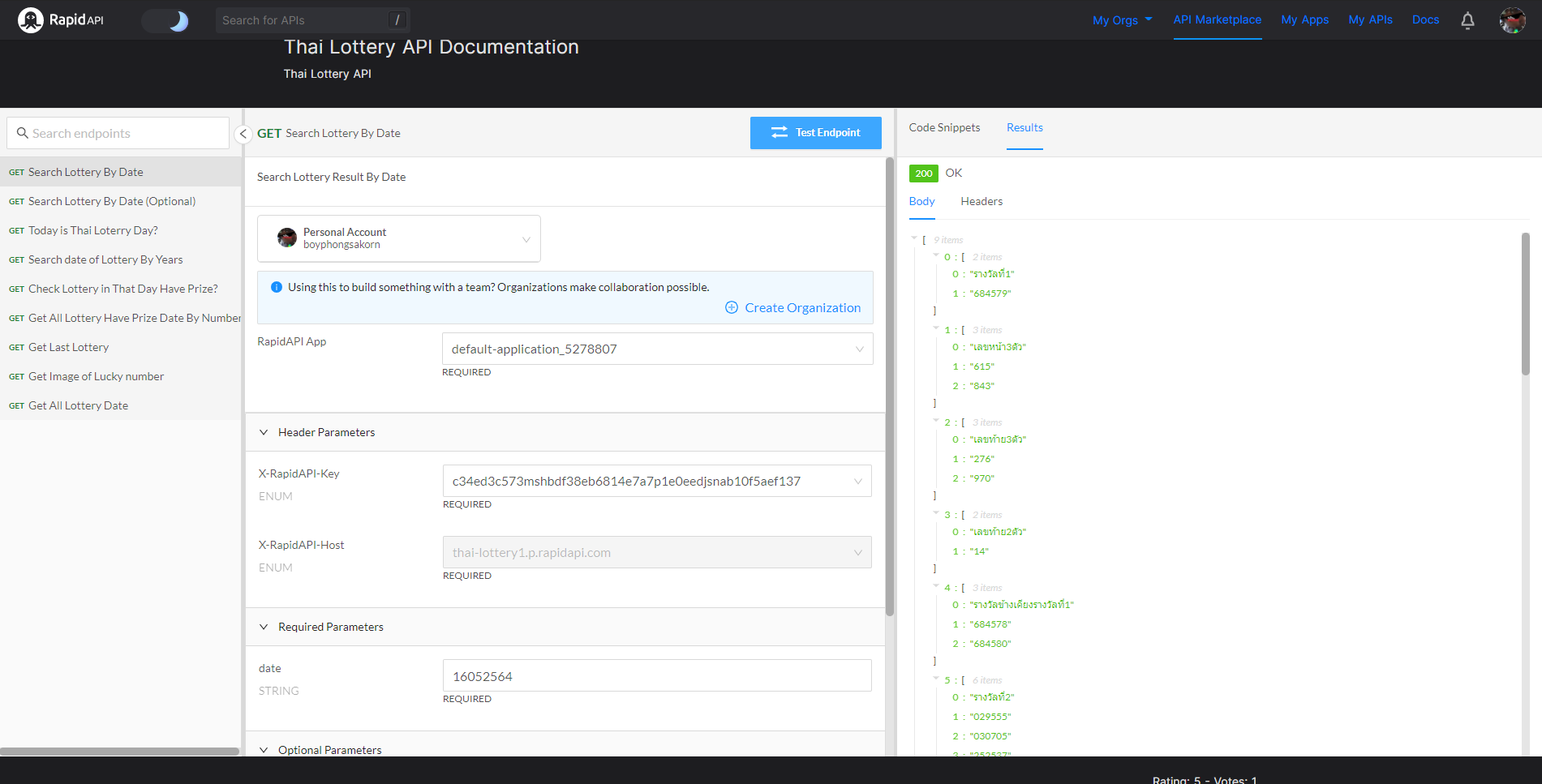The width and height of the screenshot is (1542, 784).
Task: Open My APIs link
Action: [1370, 19]
